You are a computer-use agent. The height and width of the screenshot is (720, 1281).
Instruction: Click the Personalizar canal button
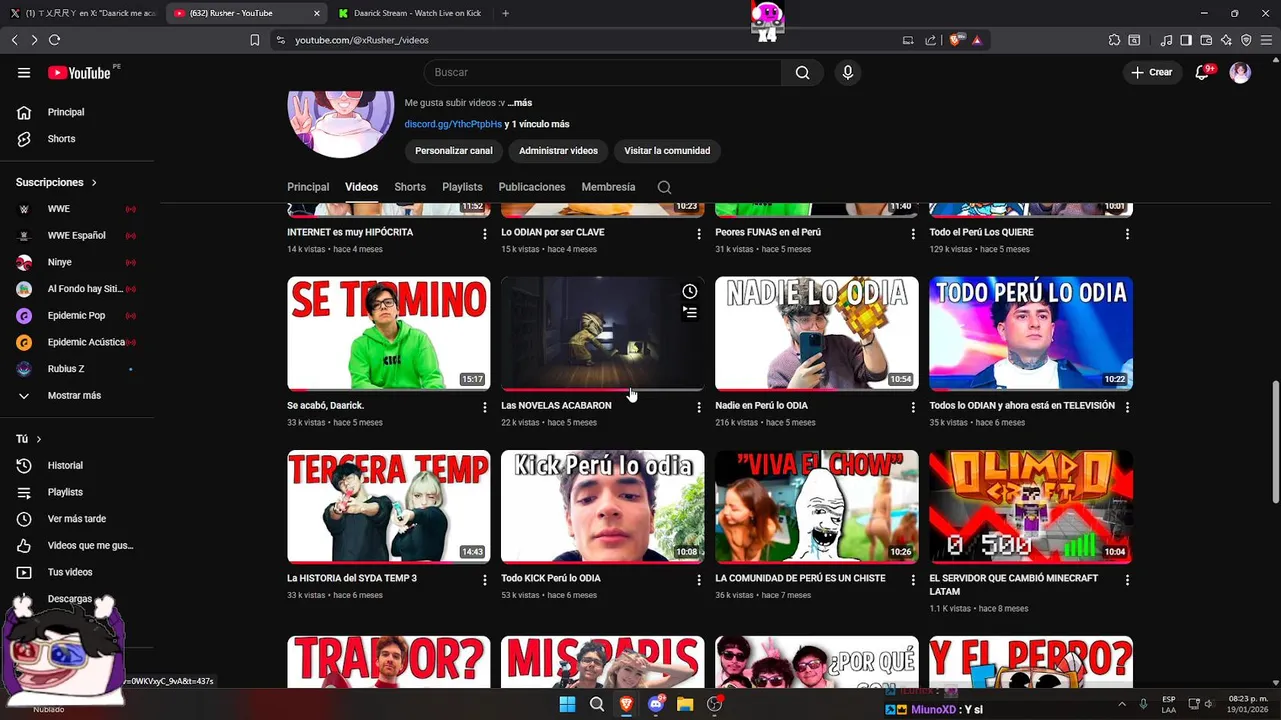click(454, 151)
